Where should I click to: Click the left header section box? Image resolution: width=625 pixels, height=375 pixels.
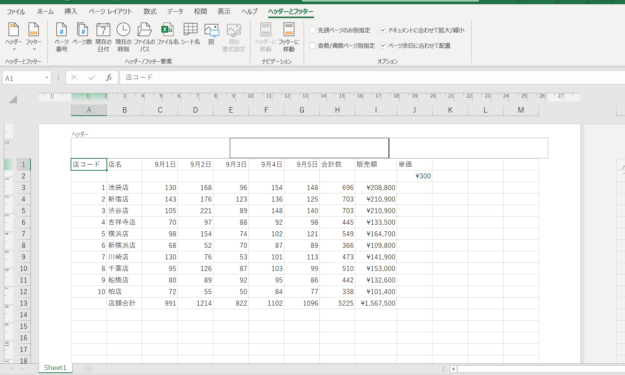(150, 148)
